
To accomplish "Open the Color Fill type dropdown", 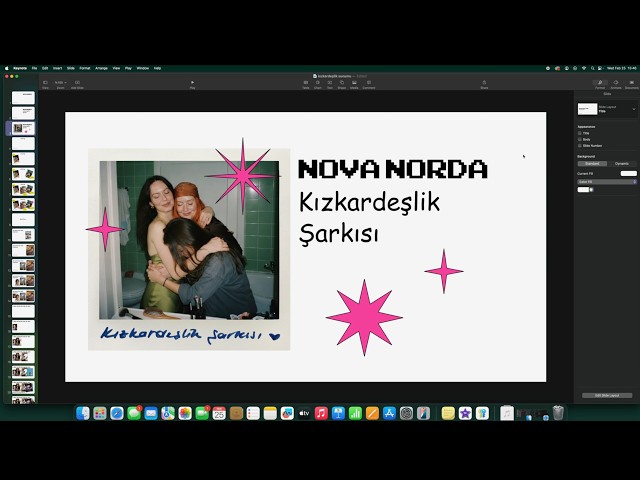I will (x=607, y=182).
